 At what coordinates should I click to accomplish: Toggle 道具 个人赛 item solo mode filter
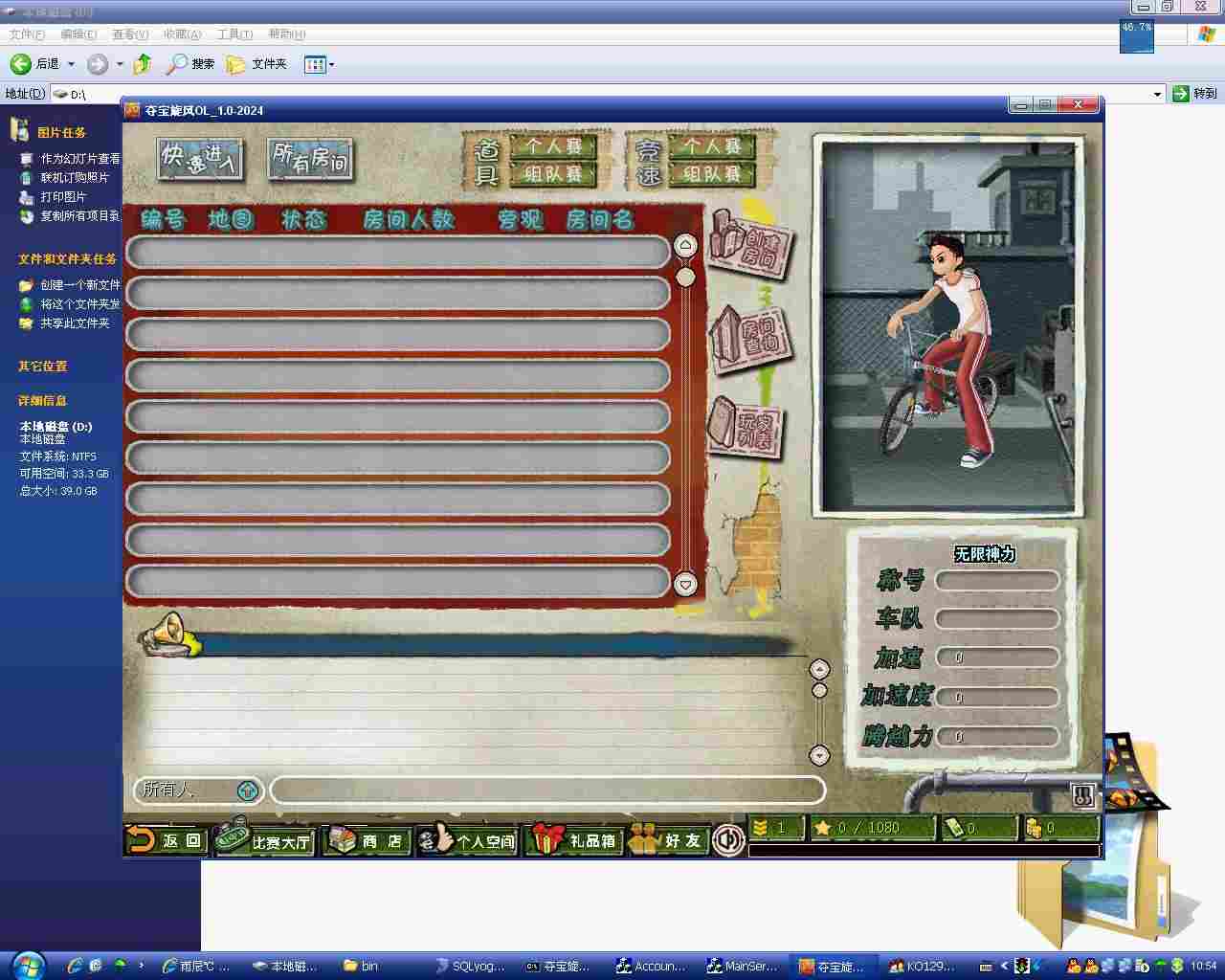tap(552, 146)
